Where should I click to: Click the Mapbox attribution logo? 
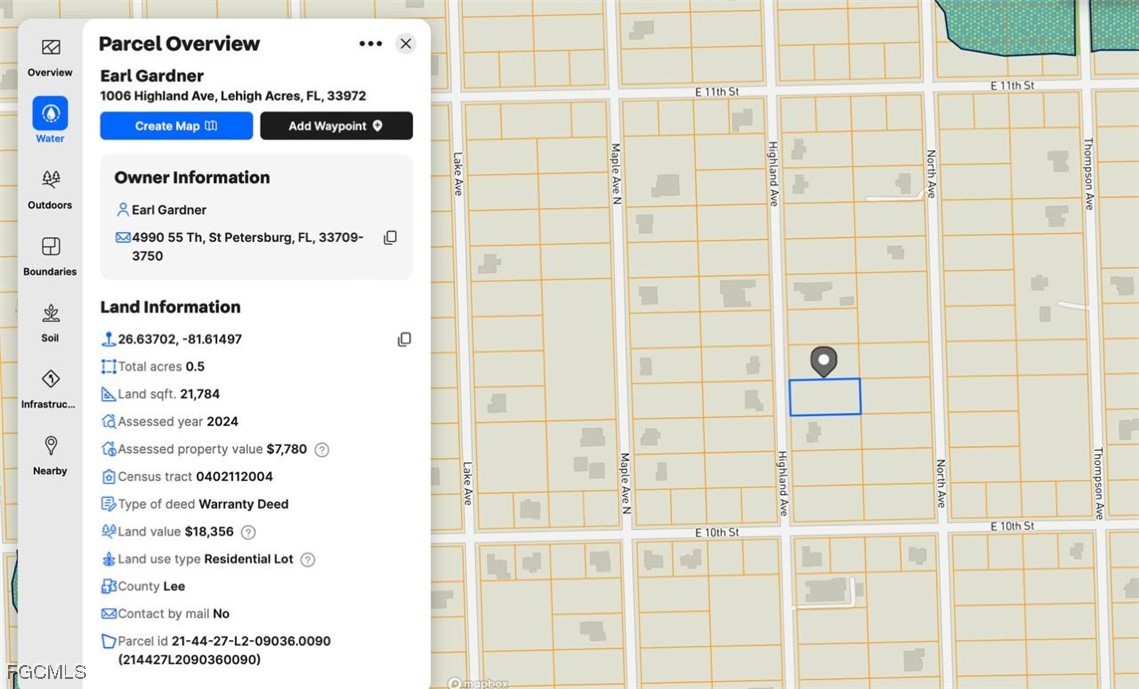click(x=477, y=683)
